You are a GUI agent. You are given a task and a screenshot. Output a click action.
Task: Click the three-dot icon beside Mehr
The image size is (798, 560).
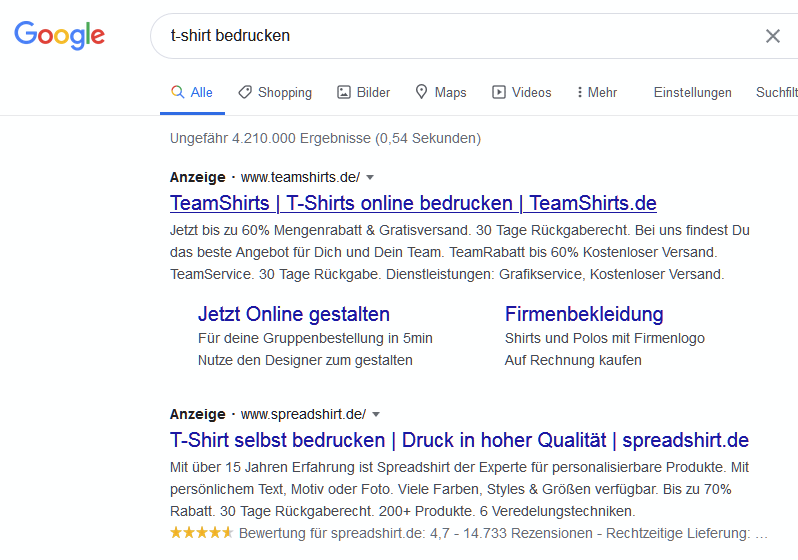(580, 92)
